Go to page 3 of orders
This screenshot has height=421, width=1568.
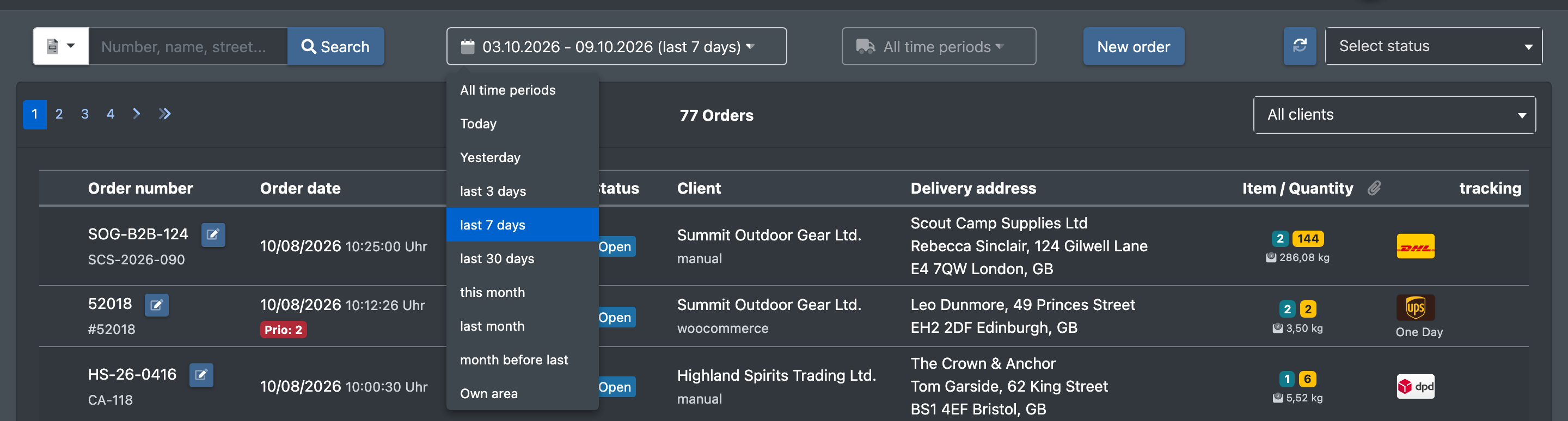coord(84,114)
